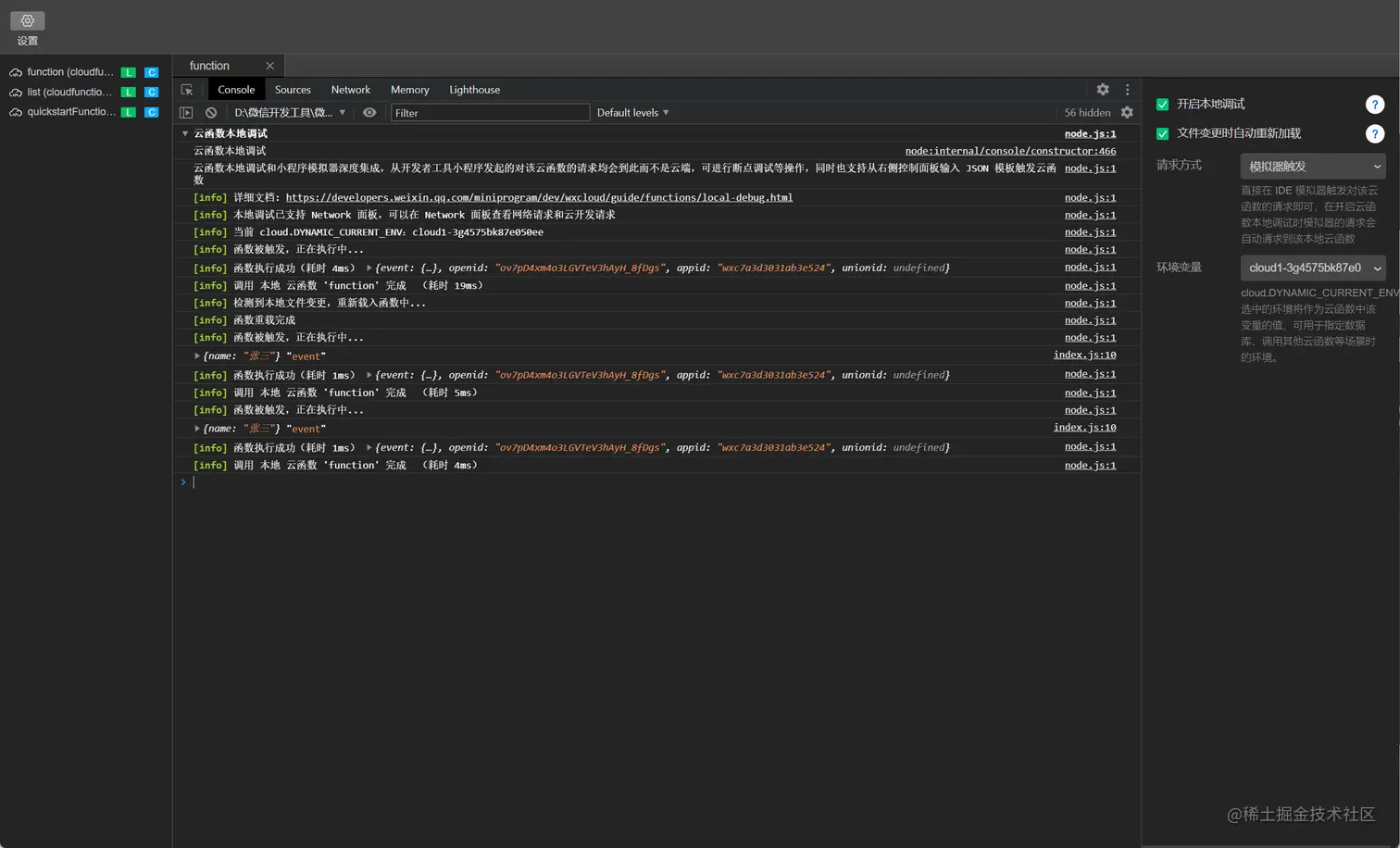Click the 56 hidden messages indicator
This screenshot has height=848, width=1400.
coord(1087,113)
